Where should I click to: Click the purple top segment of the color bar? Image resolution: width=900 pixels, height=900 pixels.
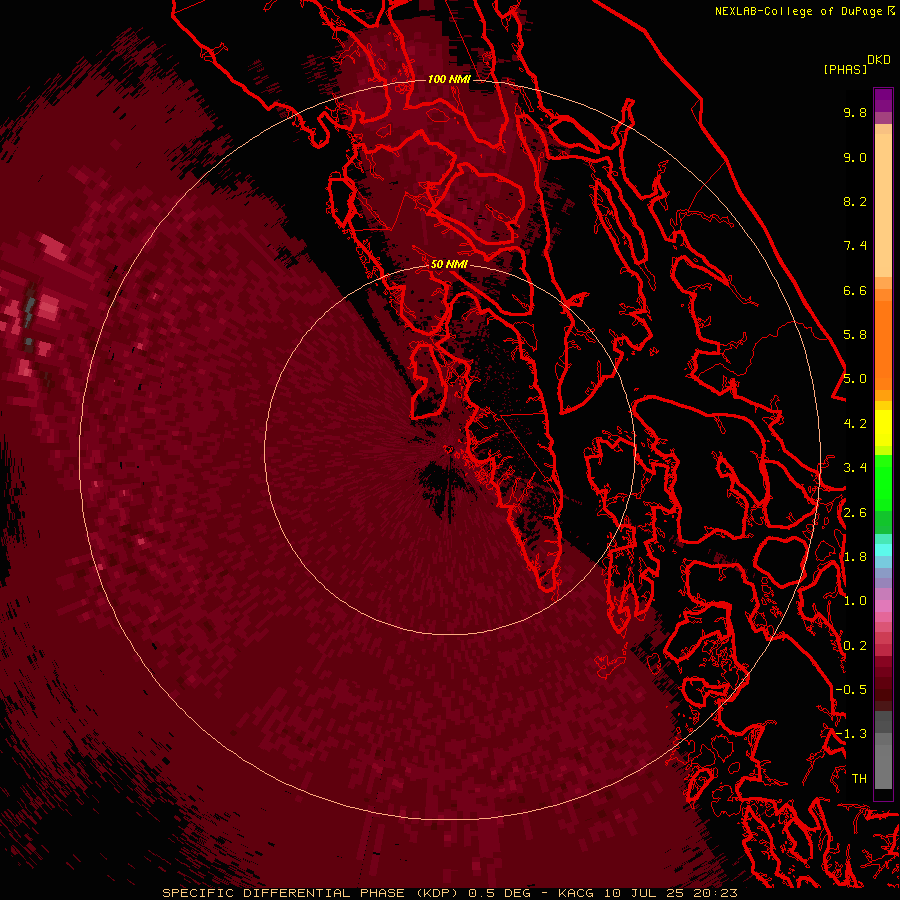(x=883, y=100)
